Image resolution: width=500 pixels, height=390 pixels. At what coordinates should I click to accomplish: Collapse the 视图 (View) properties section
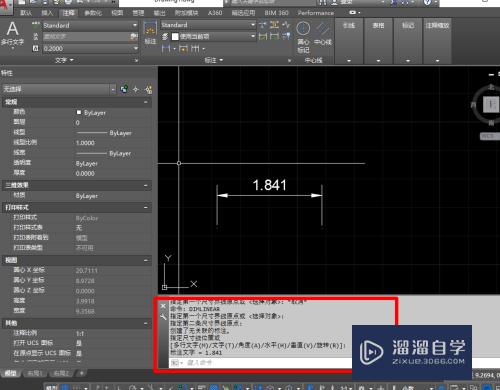coord(146,260)
